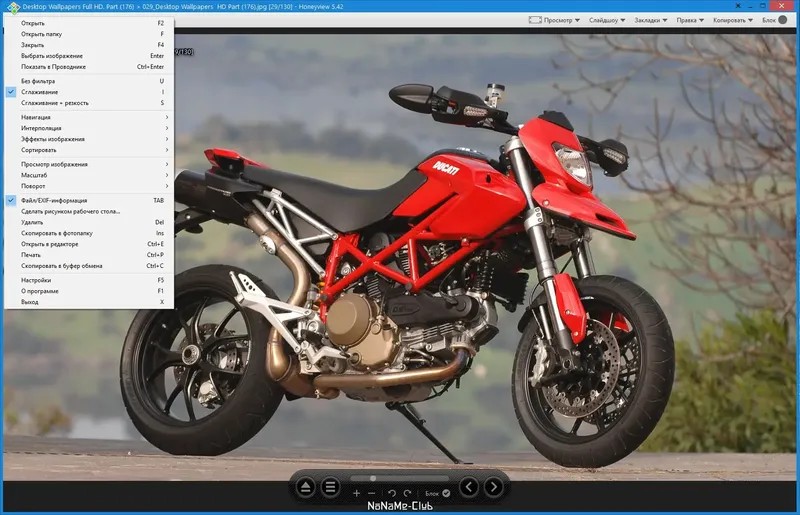Image resolution: width=800 pixels, height=515 pixels.
Task: Open the Слайдшоу dropdown
Action: (607, 20)
